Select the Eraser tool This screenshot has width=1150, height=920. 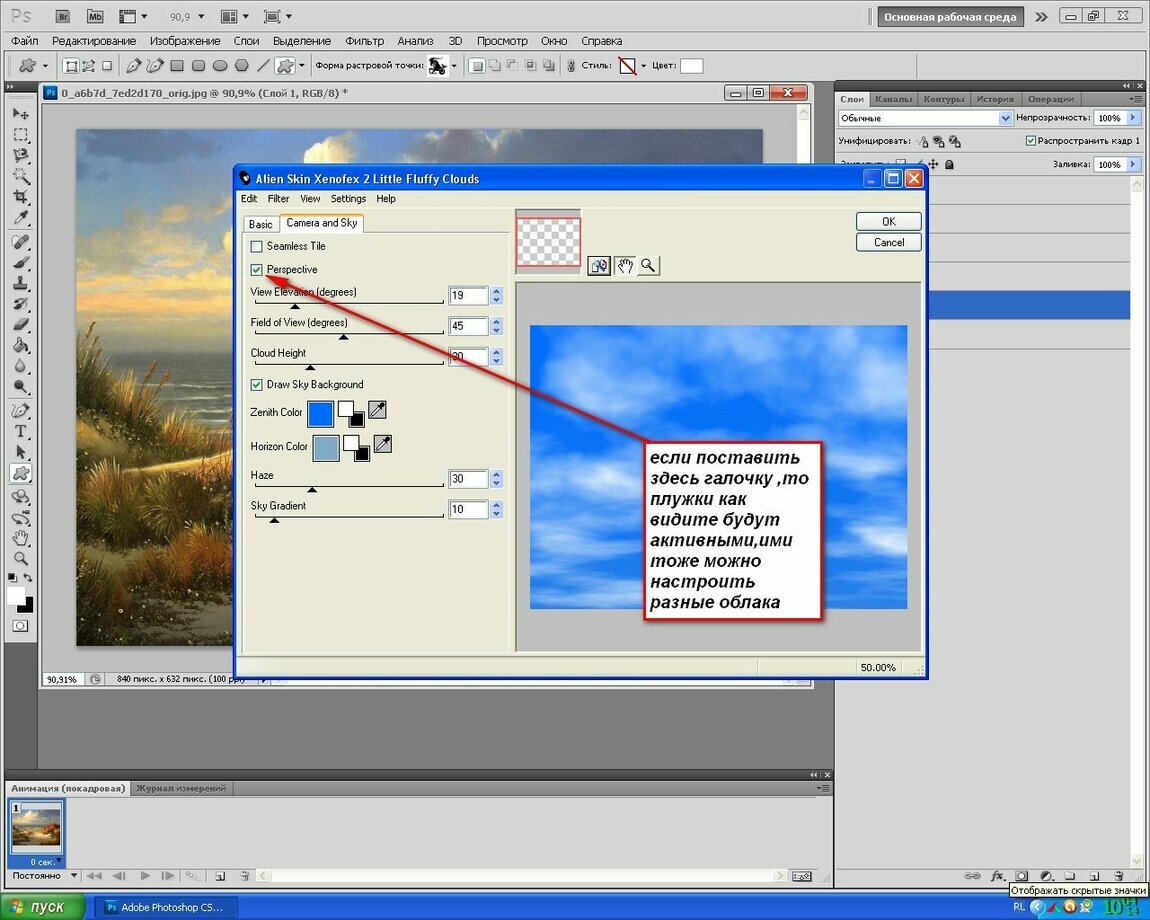tap(21, 324)
